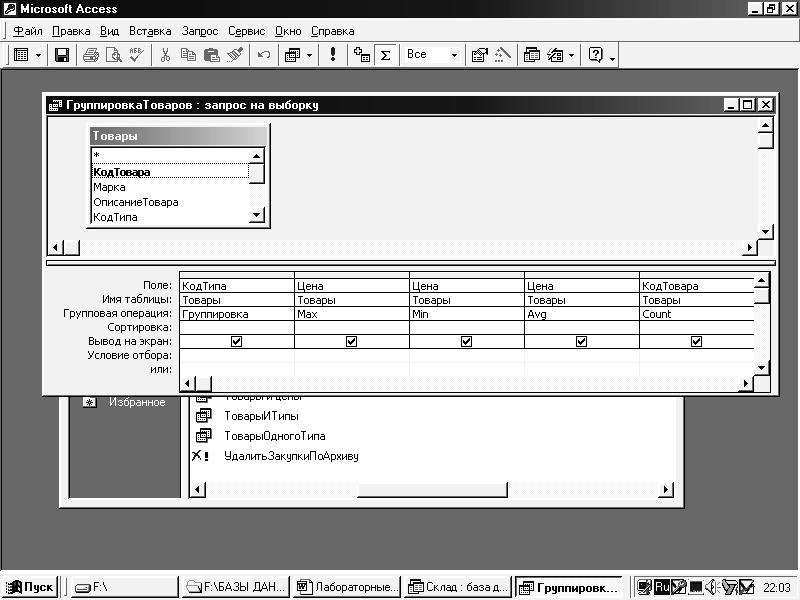This screenshot has height=600, width=800.
Task: Open the Properties icon
Action: click(x=479, y=55)
